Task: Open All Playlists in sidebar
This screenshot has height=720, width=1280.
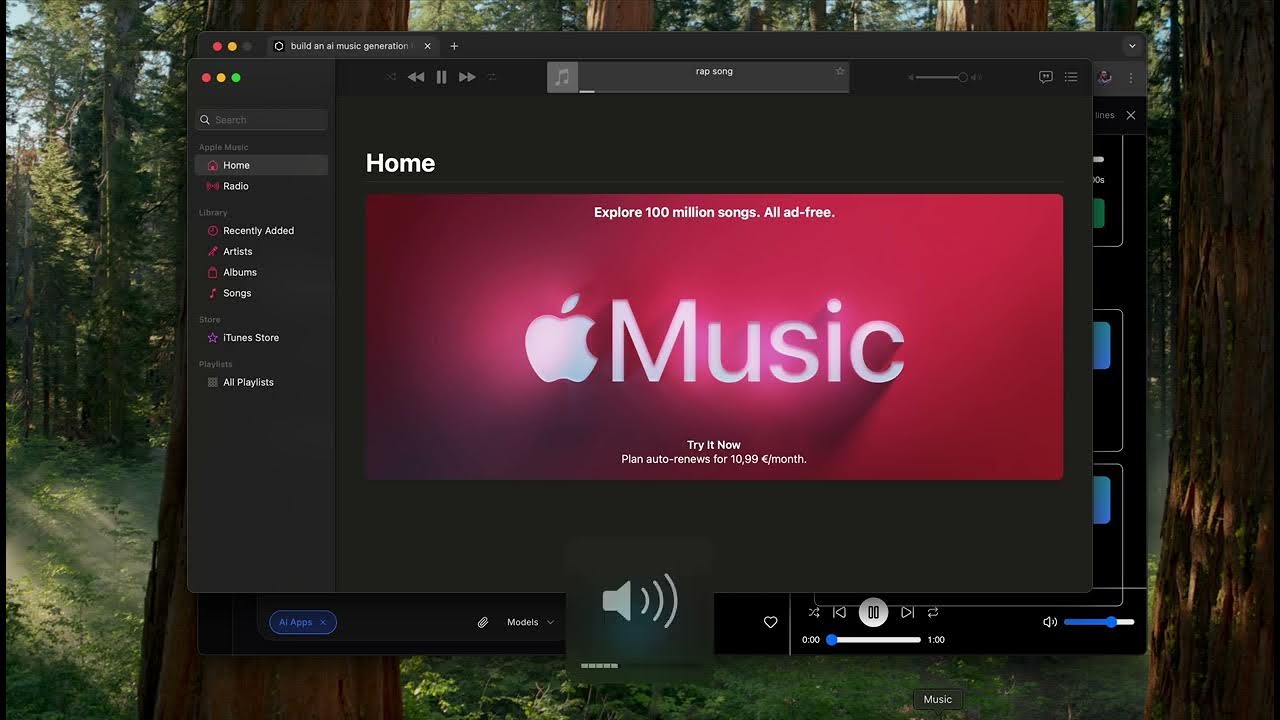Action: click(x=262, y=382)
